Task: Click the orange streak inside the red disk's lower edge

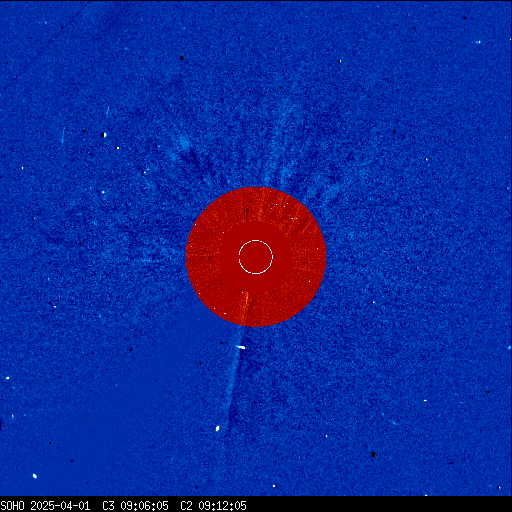Action: [x=247, y=307]
